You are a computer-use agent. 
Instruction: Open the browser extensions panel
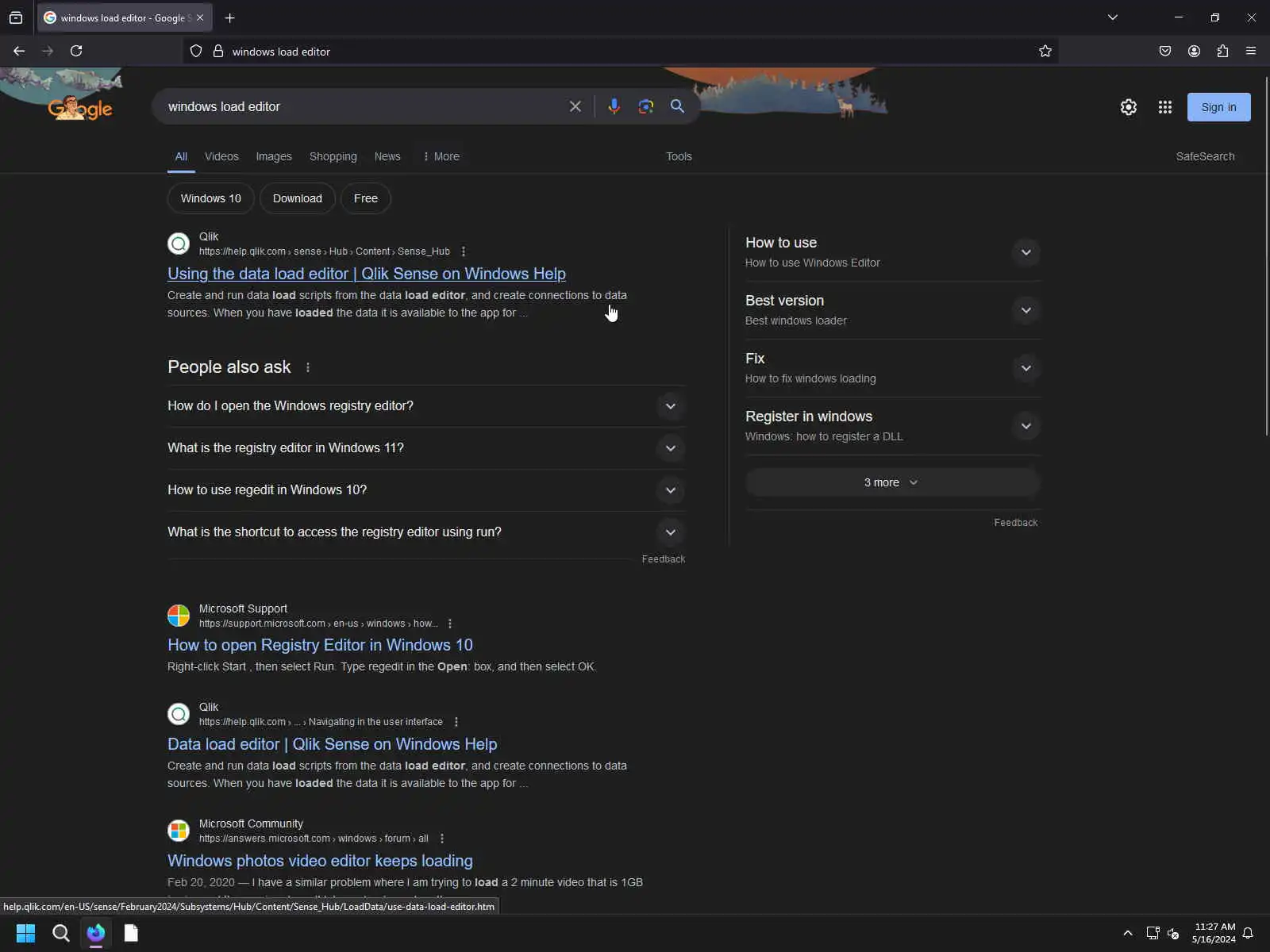[x=1222, y=51]
